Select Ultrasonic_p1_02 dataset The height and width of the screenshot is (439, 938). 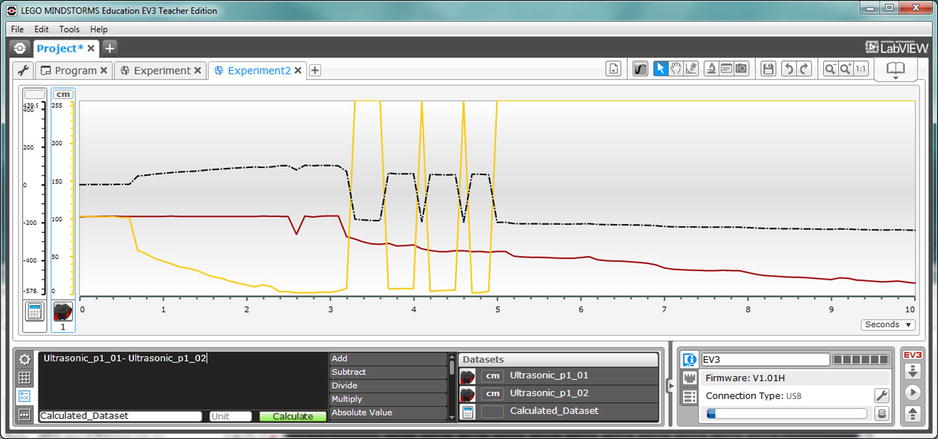click(x=559, y=394)
